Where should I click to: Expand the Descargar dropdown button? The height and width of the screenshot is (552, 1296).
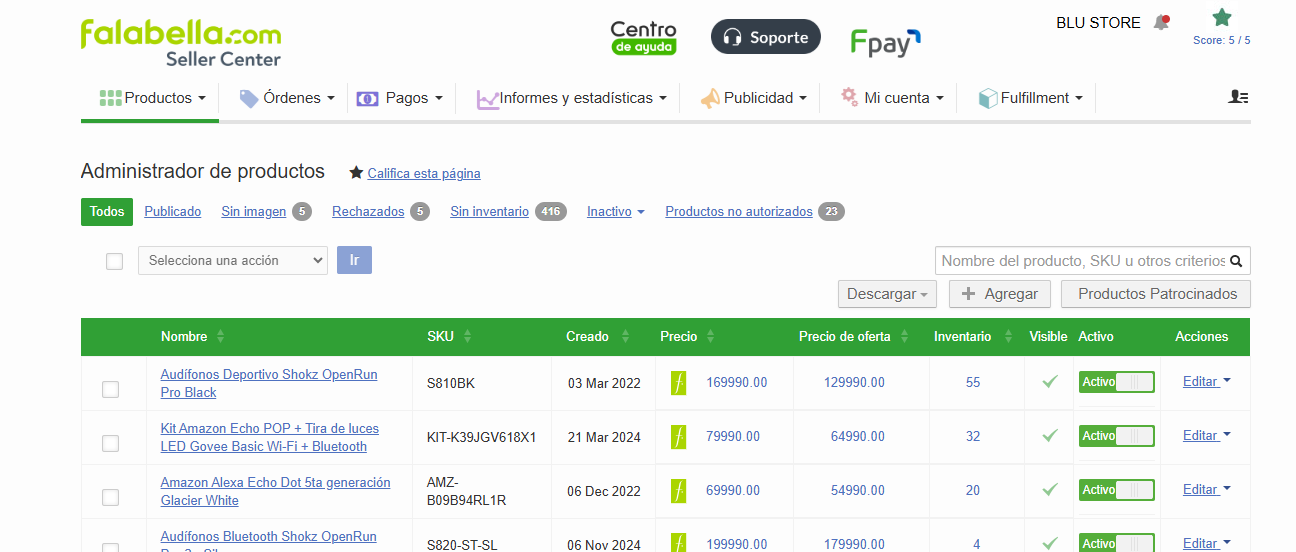[888, 294]
